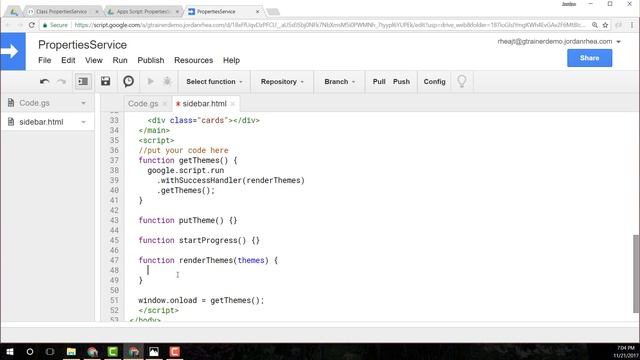Viewport: 640px width, 360px height.
Task: Expand the sidebar.html file options arrow
Action: coord(83,122)
